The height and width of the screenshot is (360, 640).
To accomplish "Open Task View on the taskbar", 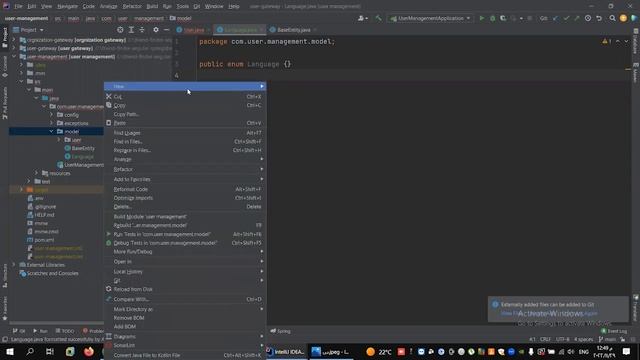I will [x=50, y=351].
